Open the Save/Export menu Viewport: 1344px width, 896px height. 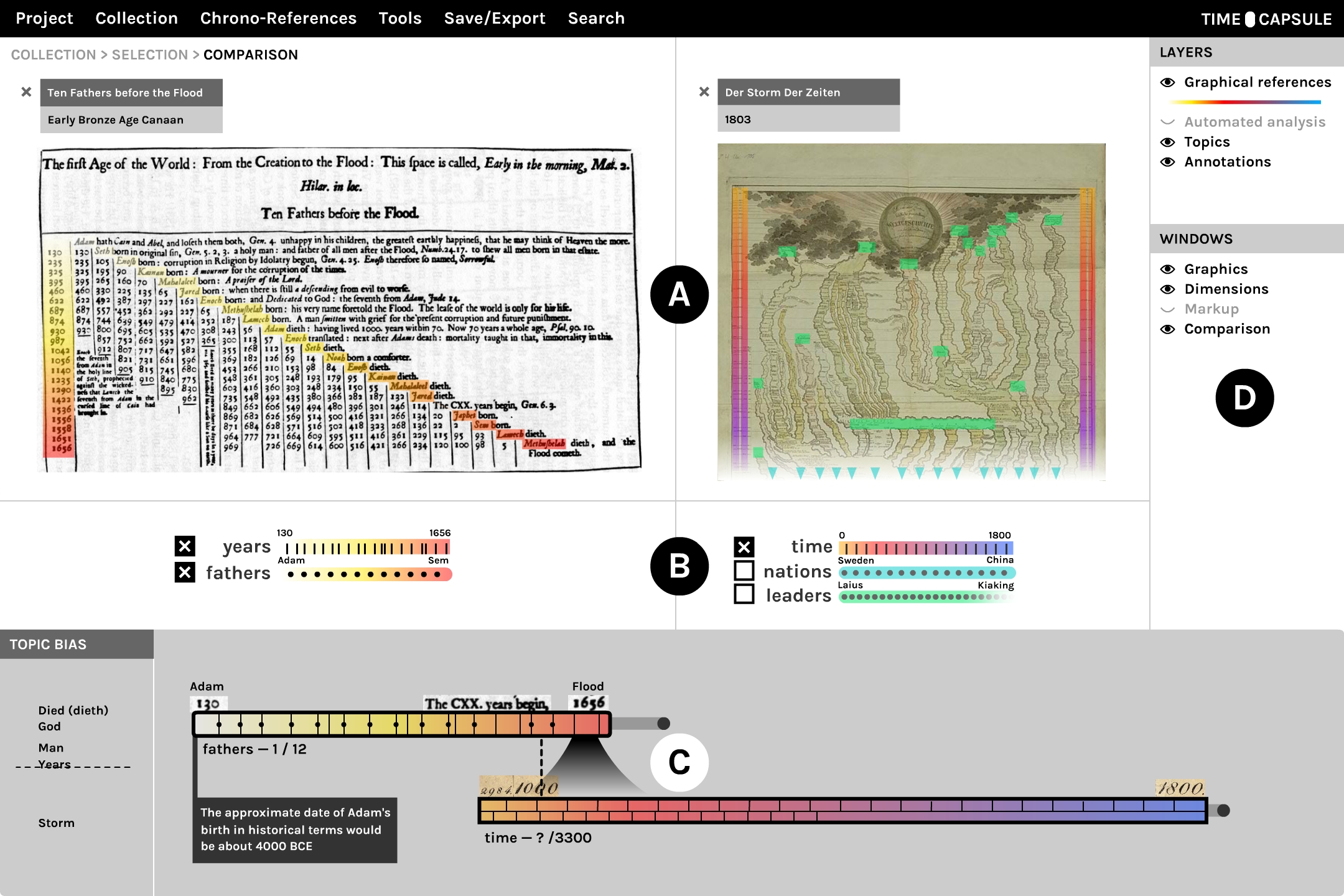tap(495, 19)
